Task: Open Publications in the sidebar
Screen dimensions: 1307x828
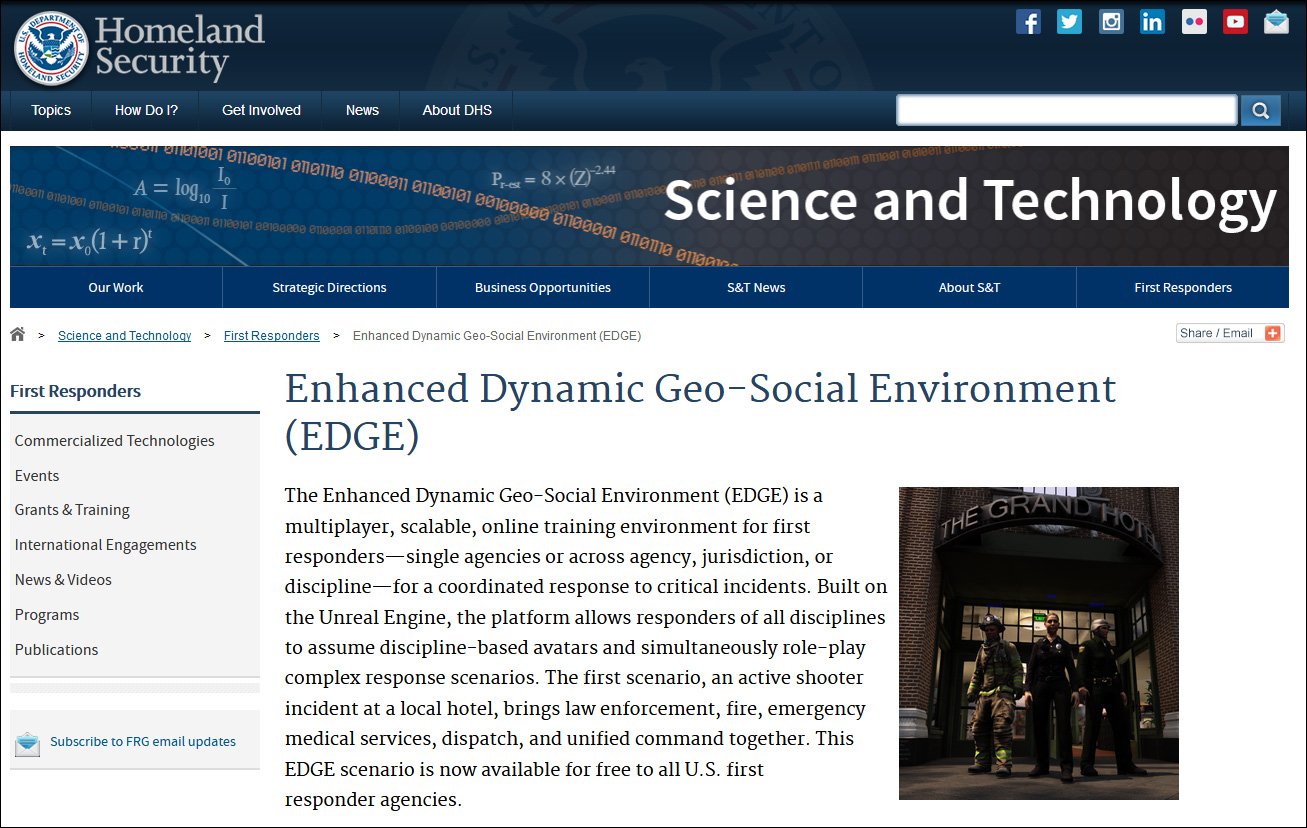Action: tap(56, 650)
